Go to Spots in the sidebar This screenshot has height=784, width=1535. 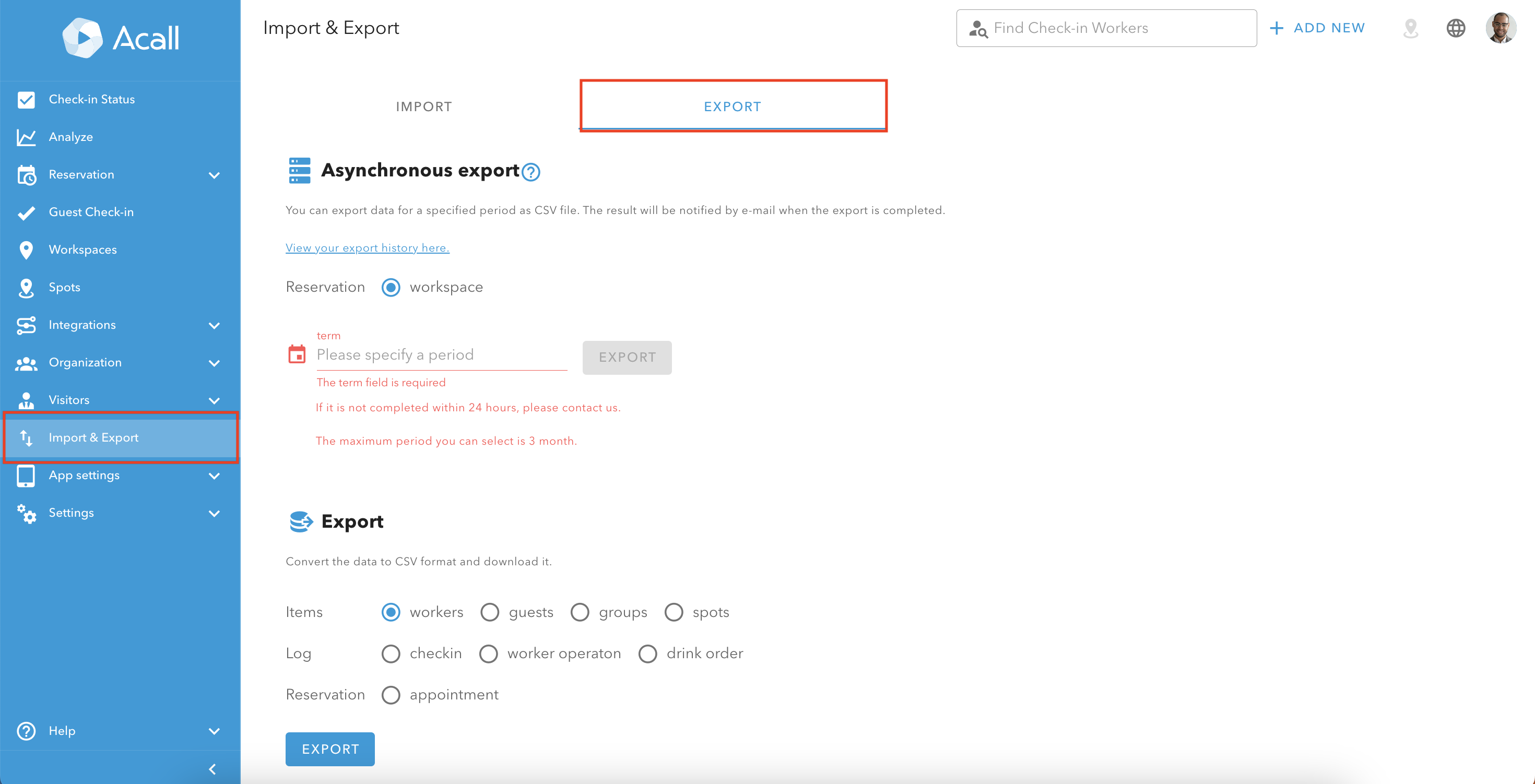pos(64,287)
